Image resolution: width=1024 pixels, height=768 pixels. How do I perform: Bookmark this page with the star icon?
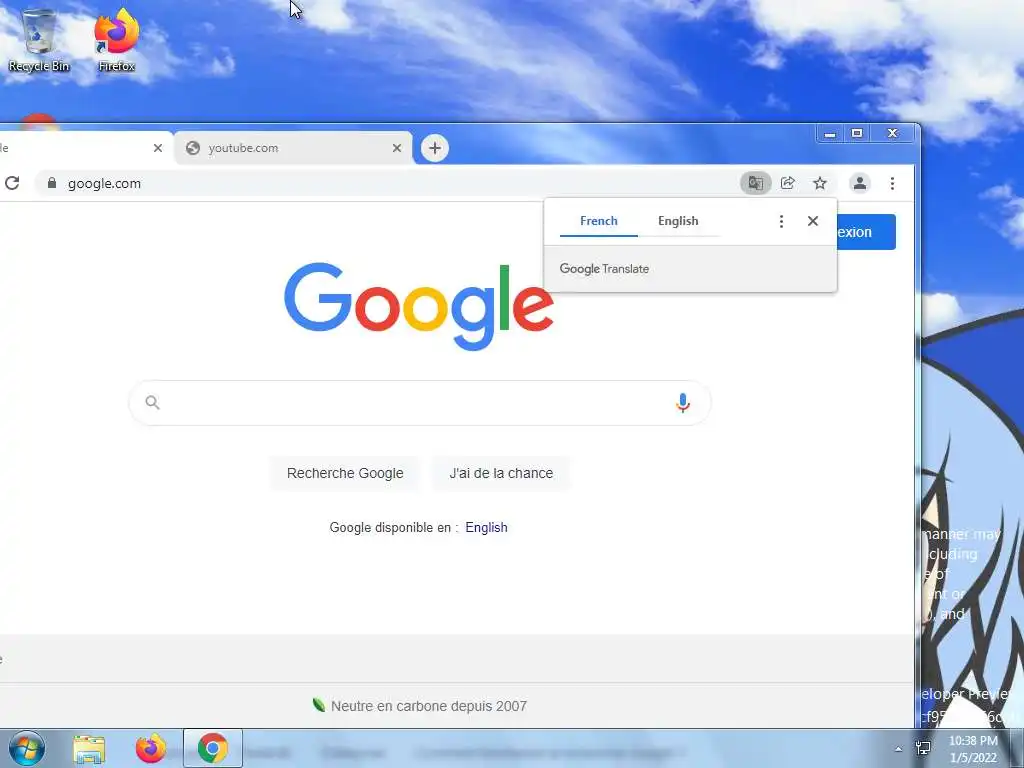coord(820,184)
